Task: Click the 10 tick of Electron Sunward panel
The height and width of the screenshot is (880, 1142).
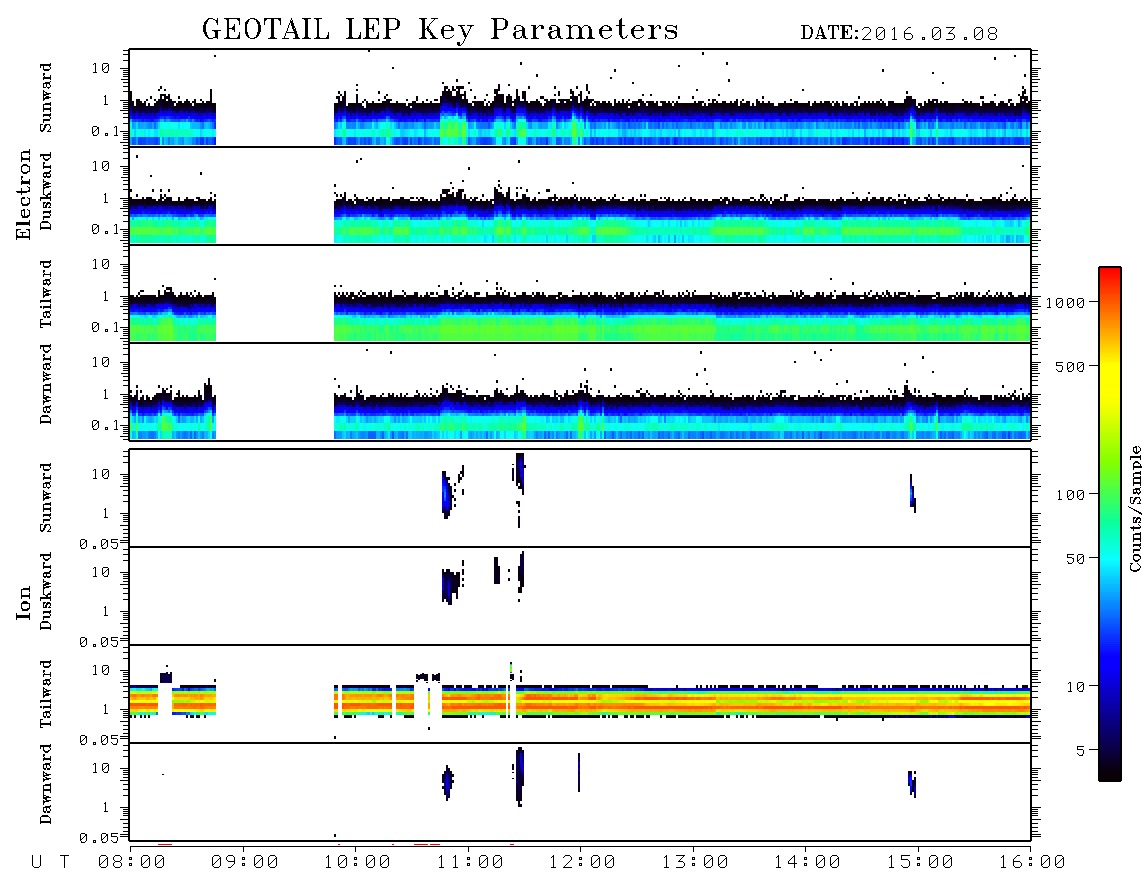Action: (x=101, y=68)
